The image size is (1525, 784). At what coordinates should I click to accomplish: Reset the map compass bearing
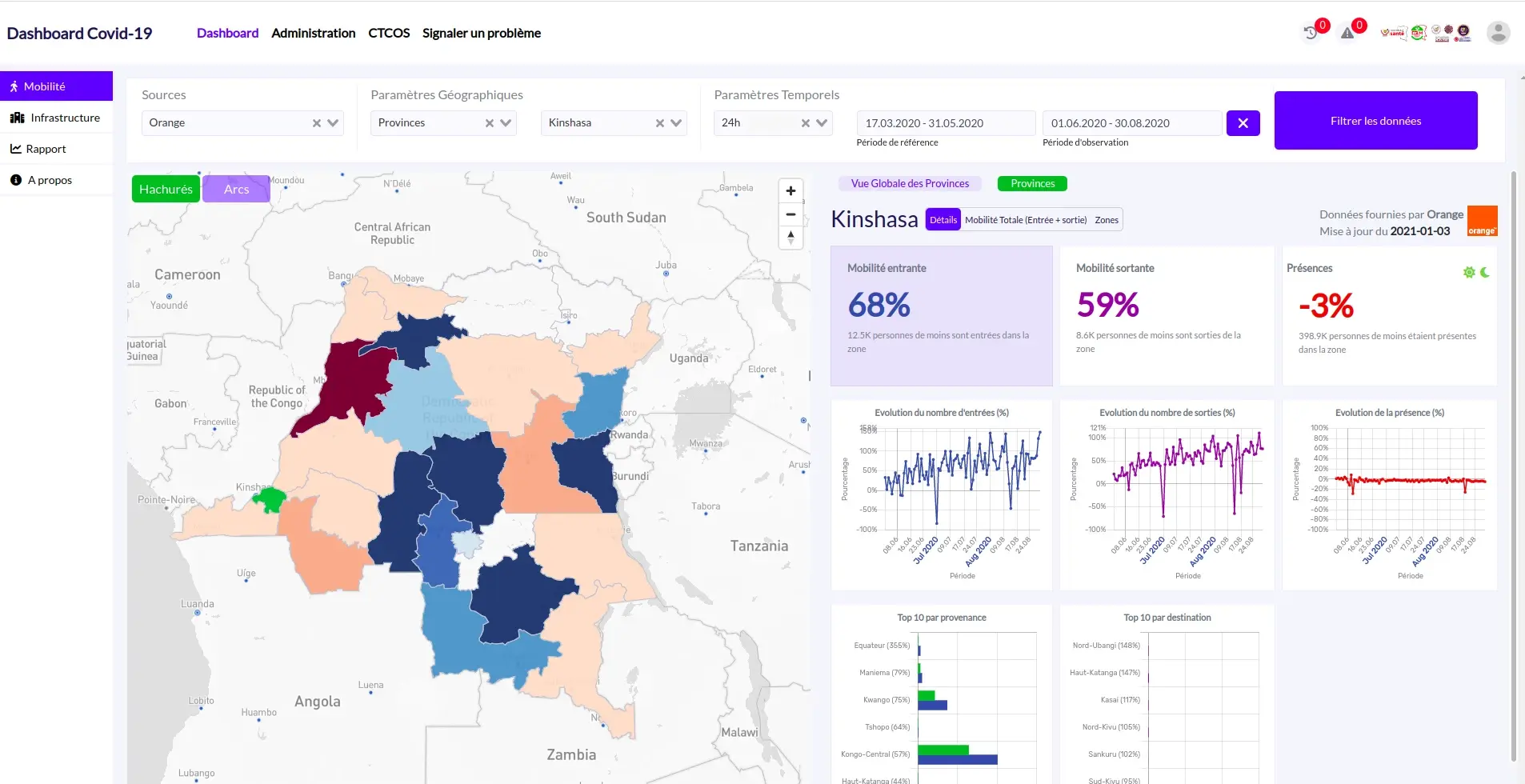[791, 238]
